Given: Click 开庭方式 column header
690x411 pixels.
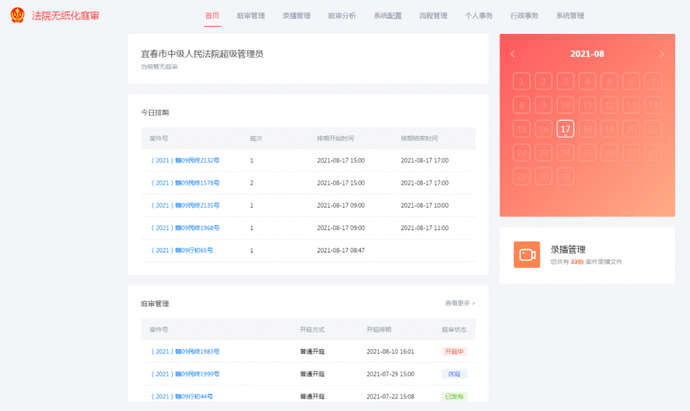Looking at the screenshot, I should click(312, 330).
